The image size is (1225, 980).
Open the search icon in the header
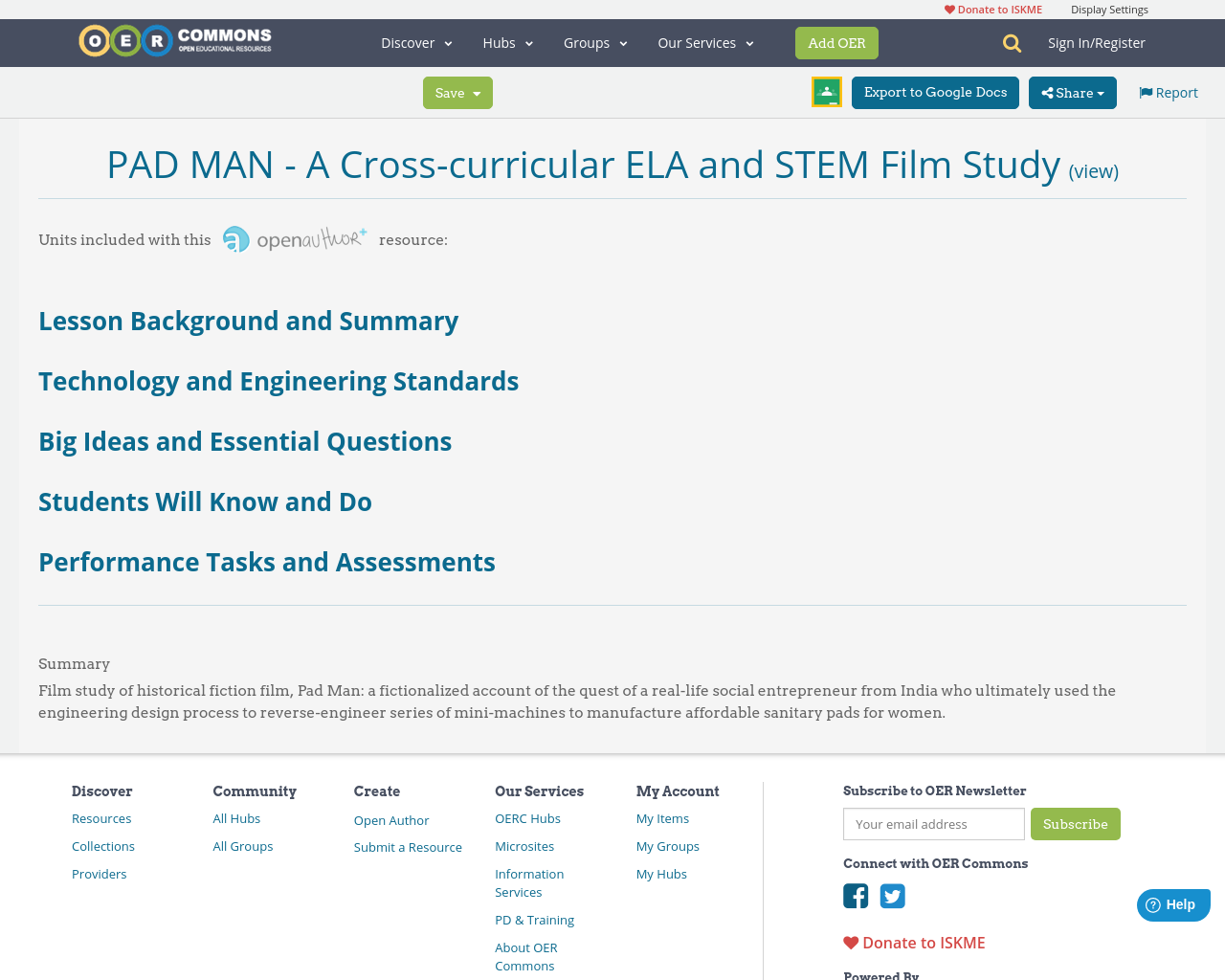[1010, 42]
